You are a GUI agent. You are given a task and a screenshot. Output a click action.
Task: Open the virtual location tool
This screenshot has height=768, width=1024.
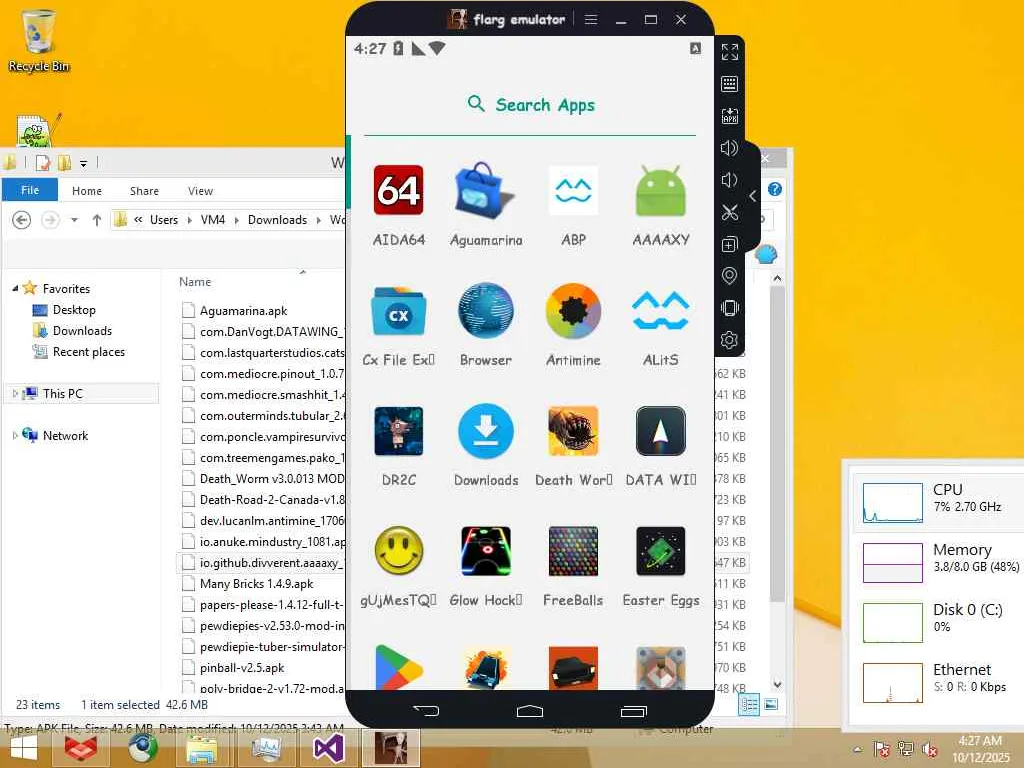pyautogui.click(x=729, y=276)
